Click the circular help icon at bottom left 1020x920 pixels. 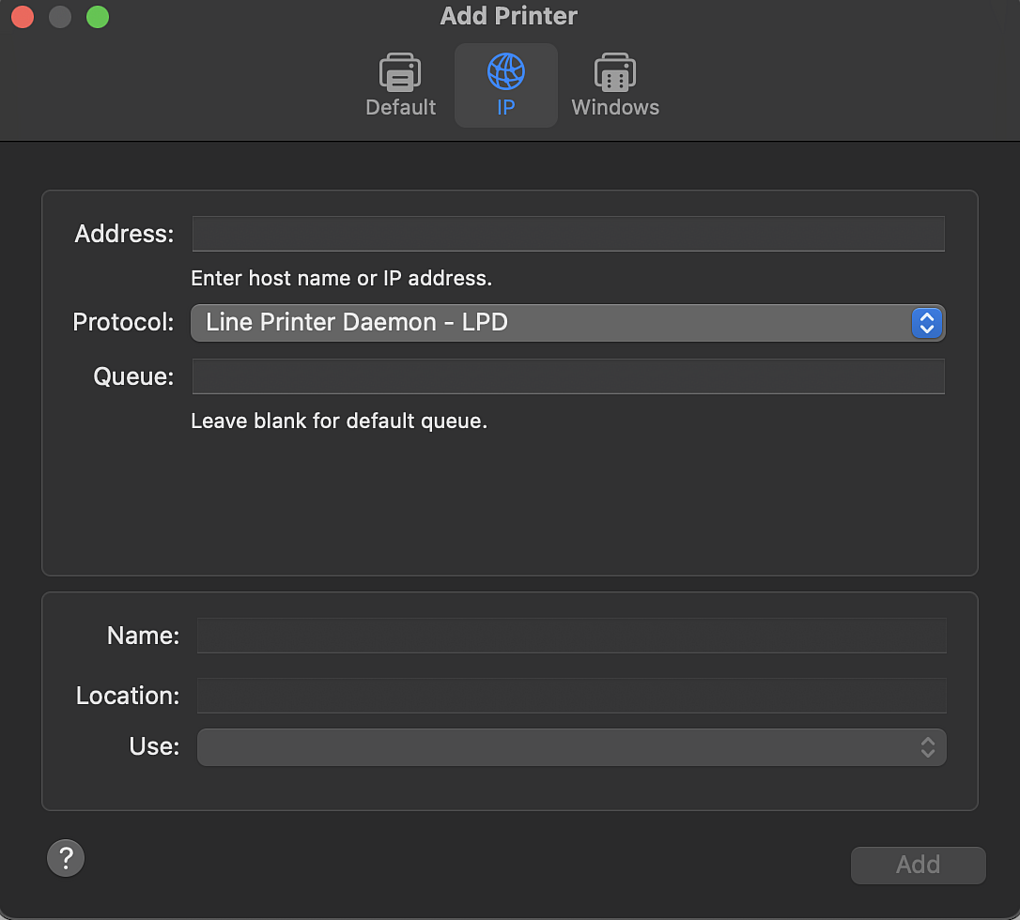point(65,858)
